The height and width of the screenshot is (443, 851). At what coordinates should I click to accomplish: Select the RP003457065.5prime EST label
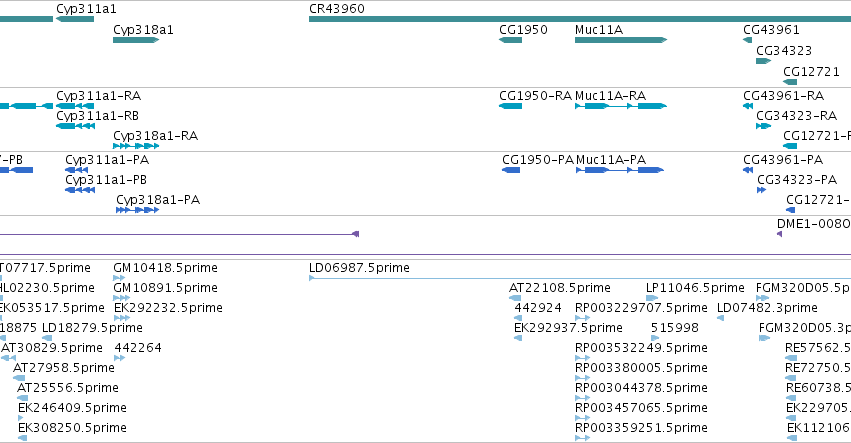click(642, 408)
